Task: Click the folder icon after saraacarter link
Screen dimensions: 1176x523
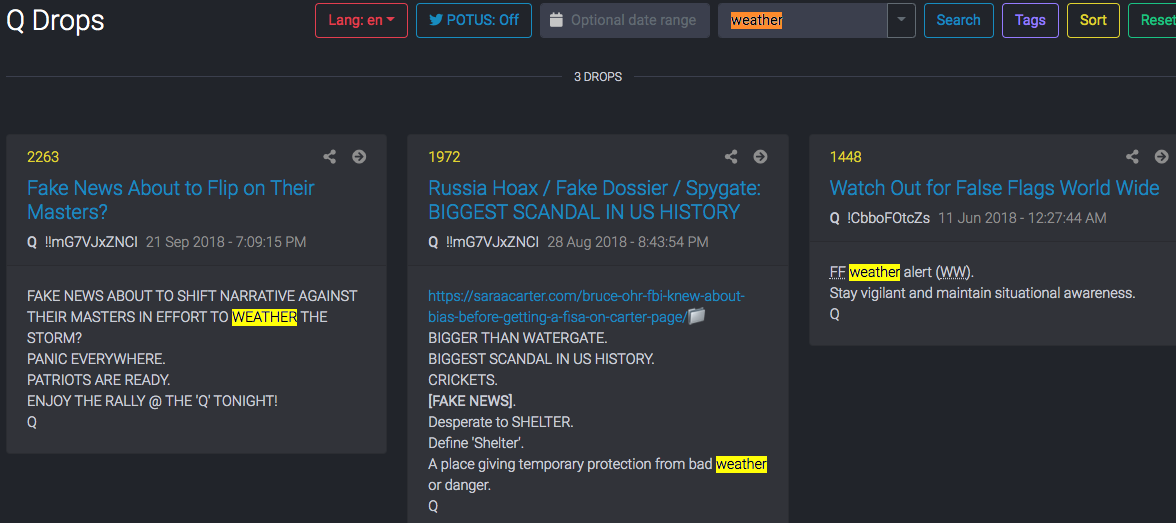Action: coord(698,317)
